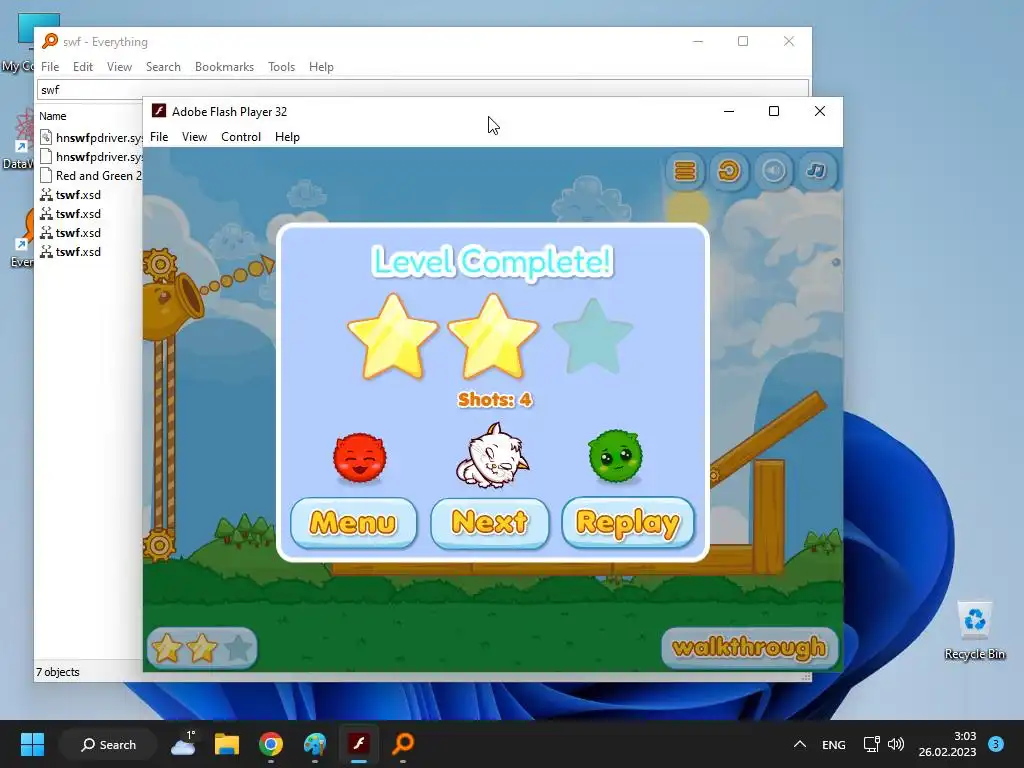This screenshot has height=768, width=1024.
Task: Open Flash Player File menu
Action: [159, 136]
